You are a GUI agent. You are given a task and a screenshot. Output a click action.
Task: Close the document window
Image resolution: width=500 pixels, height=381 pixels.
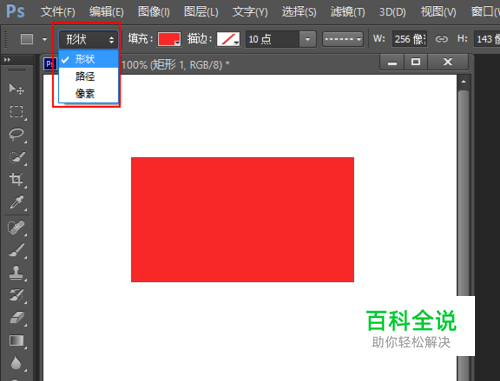448,62
